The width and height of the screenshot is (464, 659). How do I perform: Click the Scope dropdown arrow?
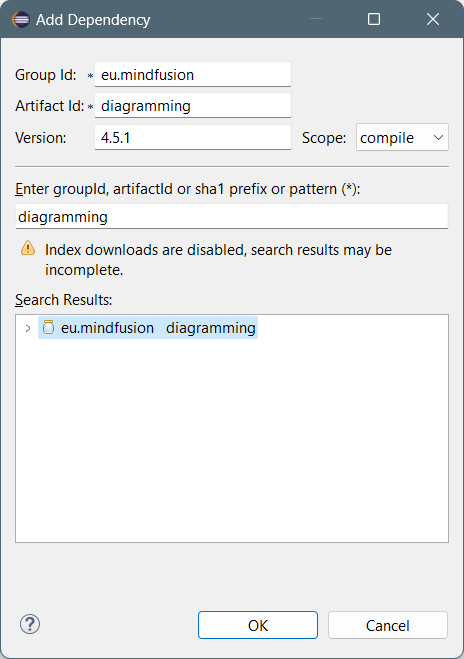[x=438, y=137]
